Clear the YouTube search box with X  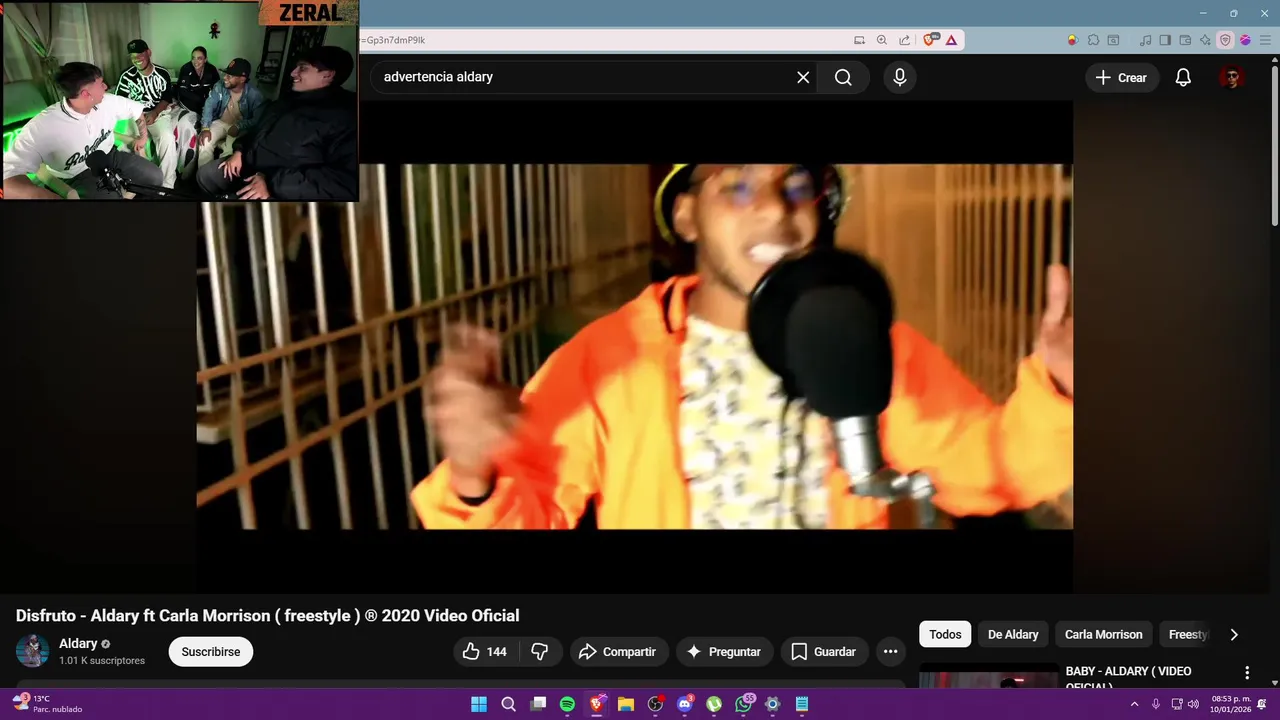[x=803, y=77]
